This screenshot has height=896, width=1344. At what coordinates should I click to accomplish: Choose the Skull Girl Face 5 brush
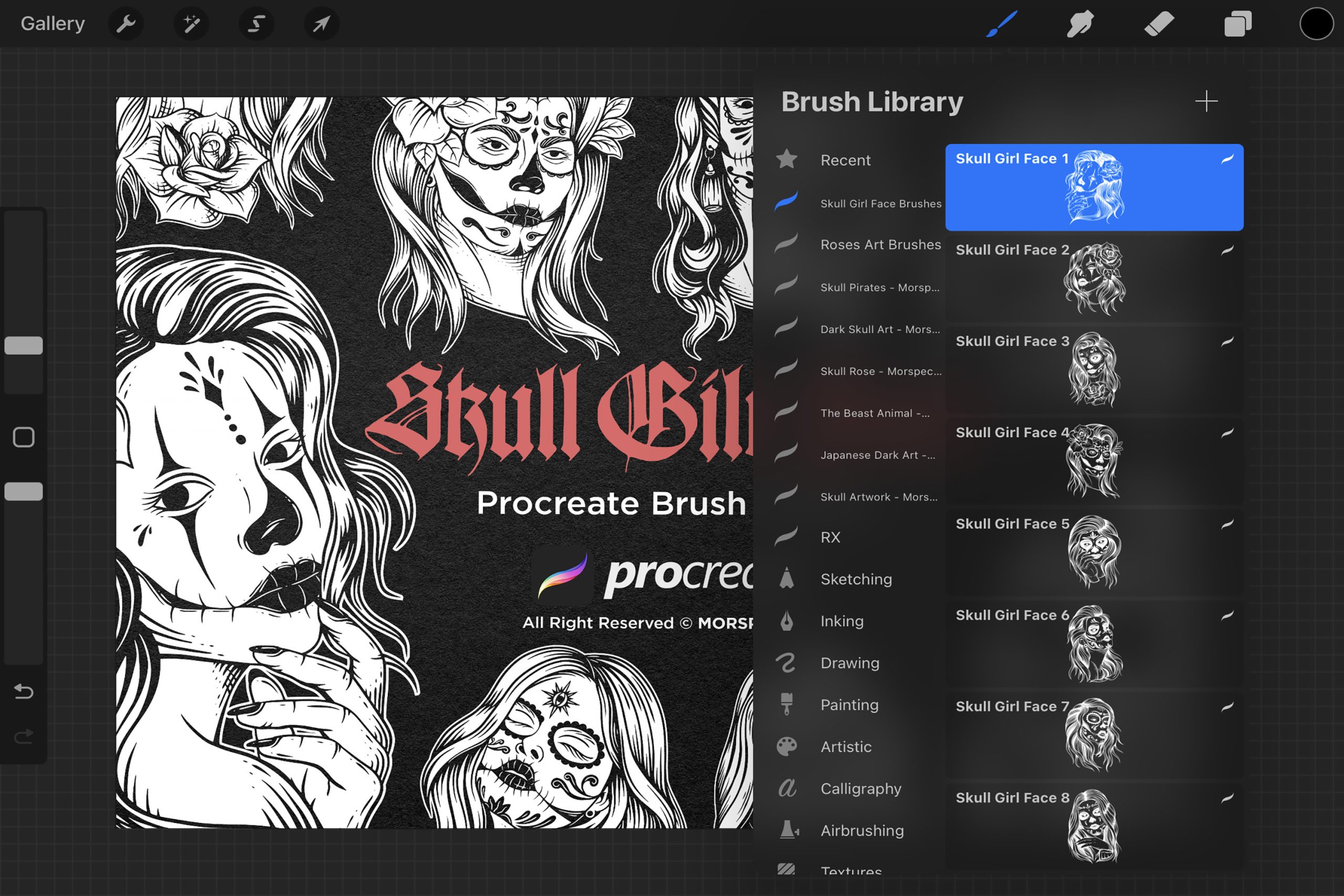1094,553
